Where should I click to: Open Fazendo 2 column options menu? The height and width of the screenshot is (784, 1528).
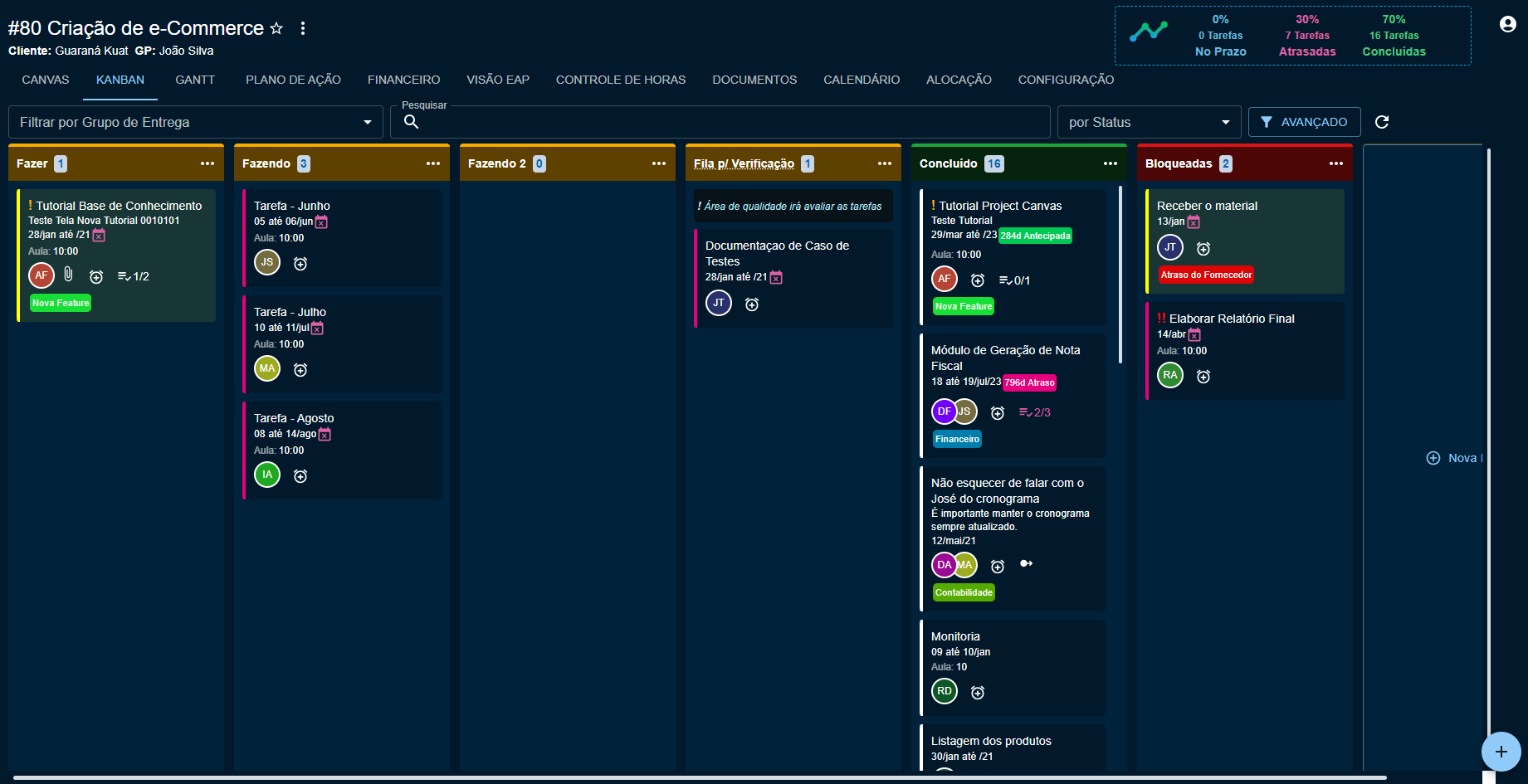point(659,163)
